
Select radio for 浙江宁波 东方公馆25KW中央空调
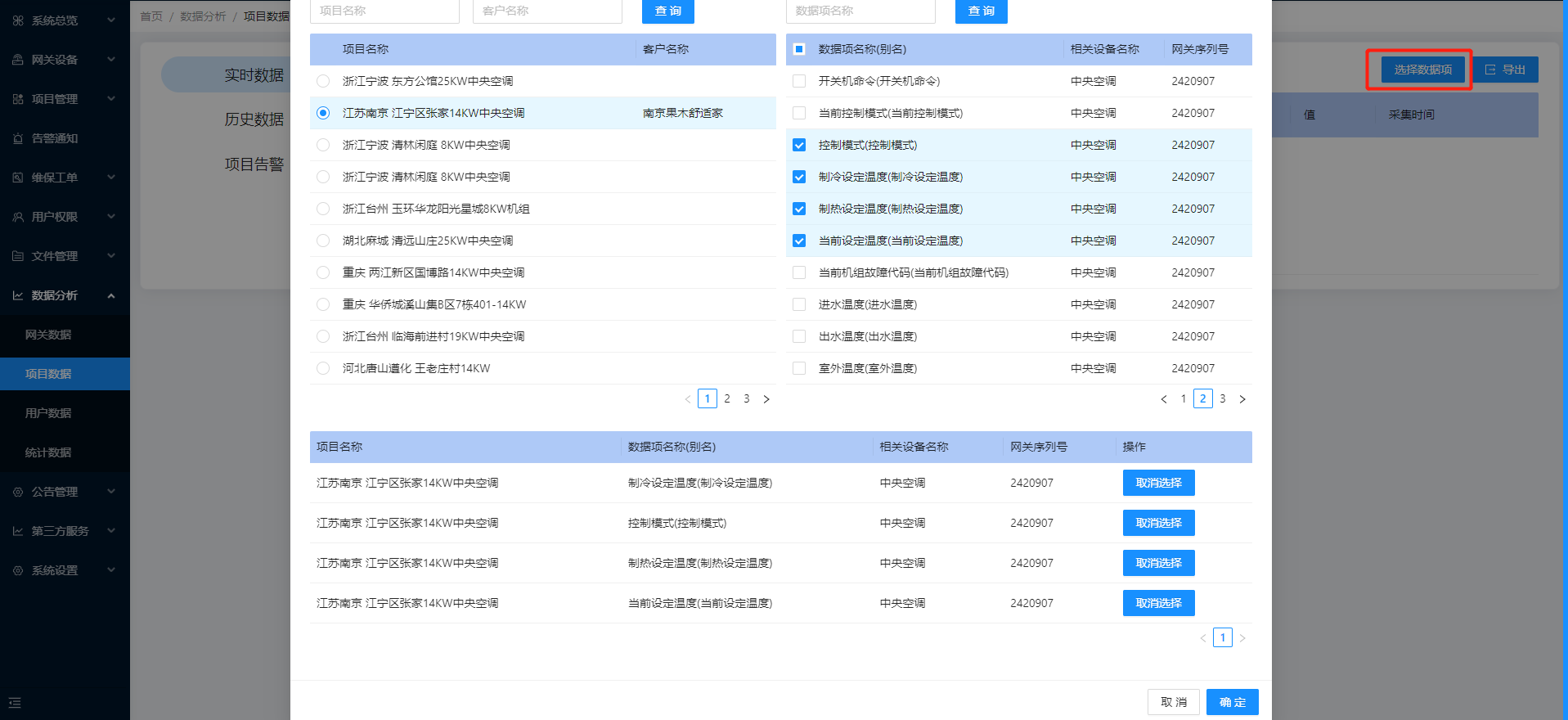point(323,81)
